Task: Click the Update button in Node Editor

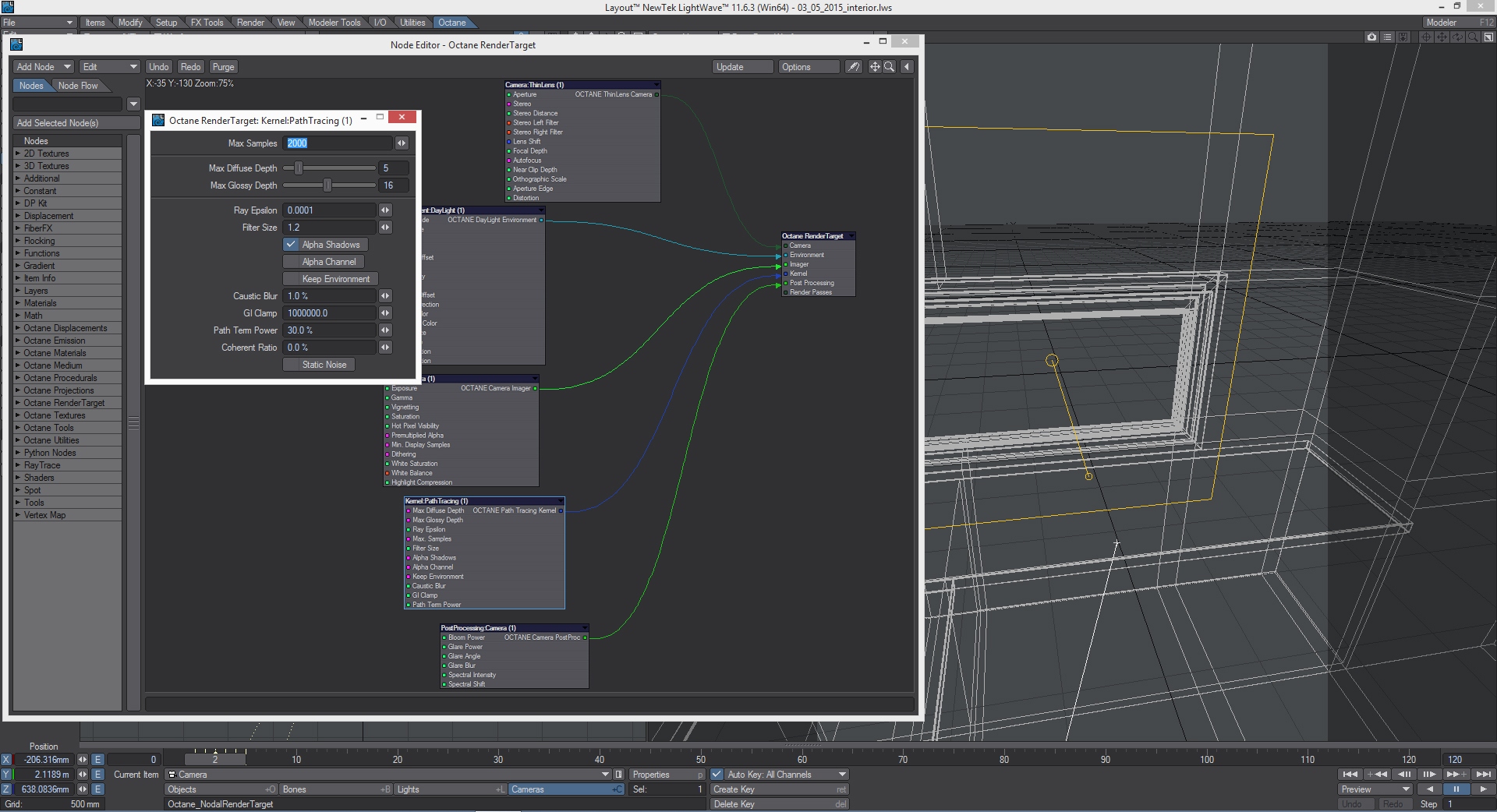Action: click(741, 67)
